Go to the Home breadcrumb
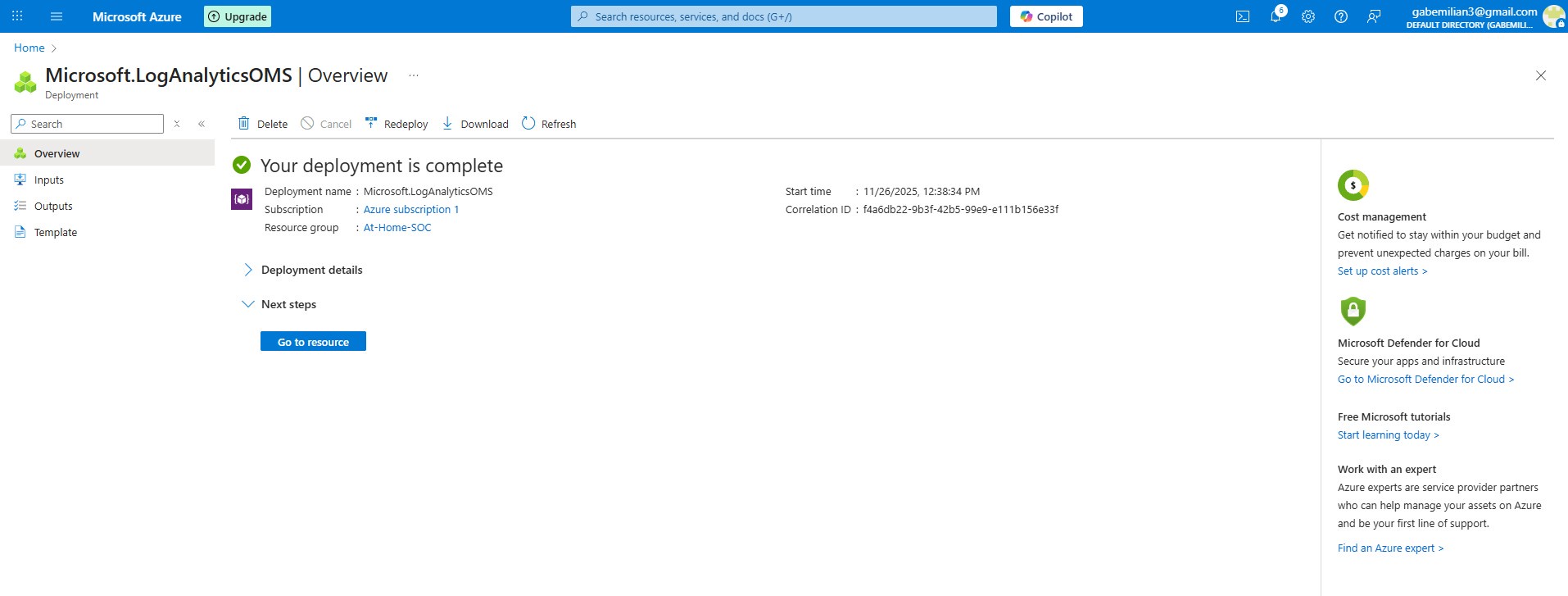The height and width of the screenshot is (596, 1568). (29, 48)
